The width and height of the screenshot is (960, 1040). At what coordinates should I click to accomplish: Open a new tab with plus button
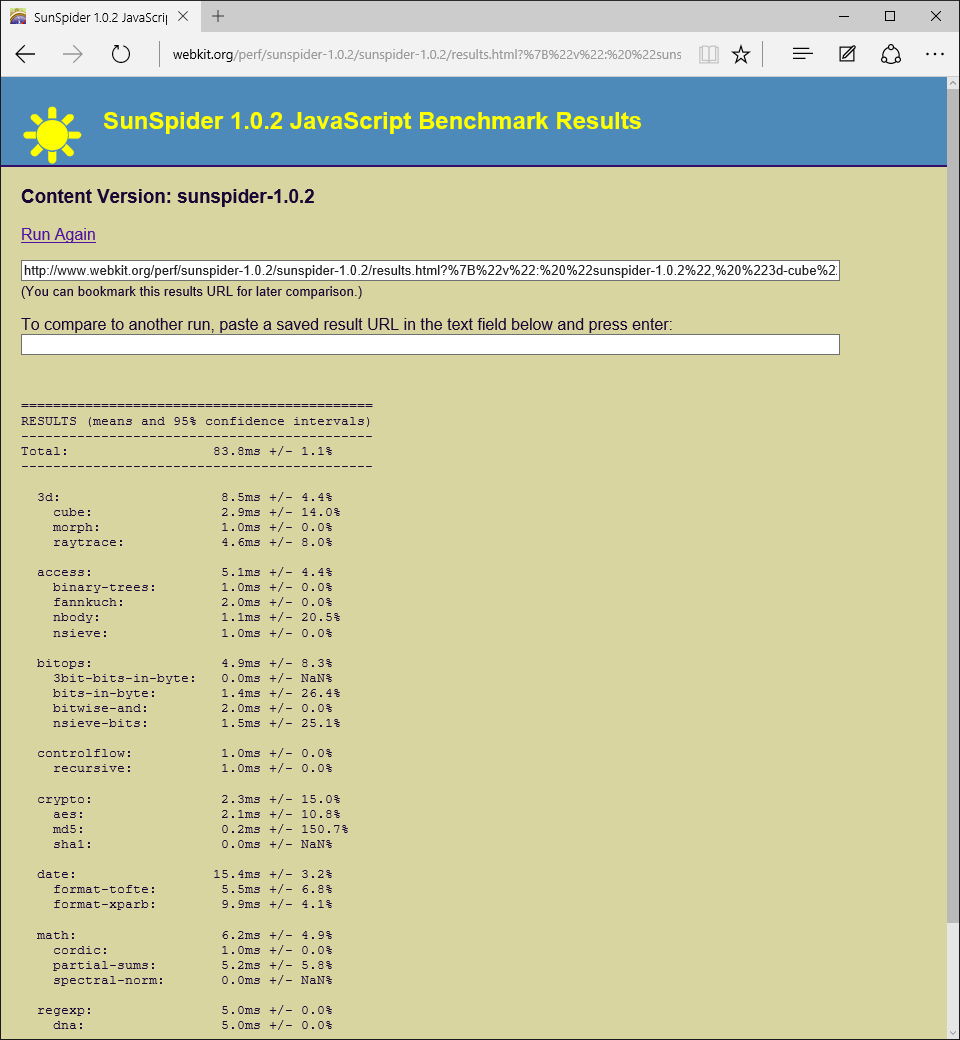[218, 17]
